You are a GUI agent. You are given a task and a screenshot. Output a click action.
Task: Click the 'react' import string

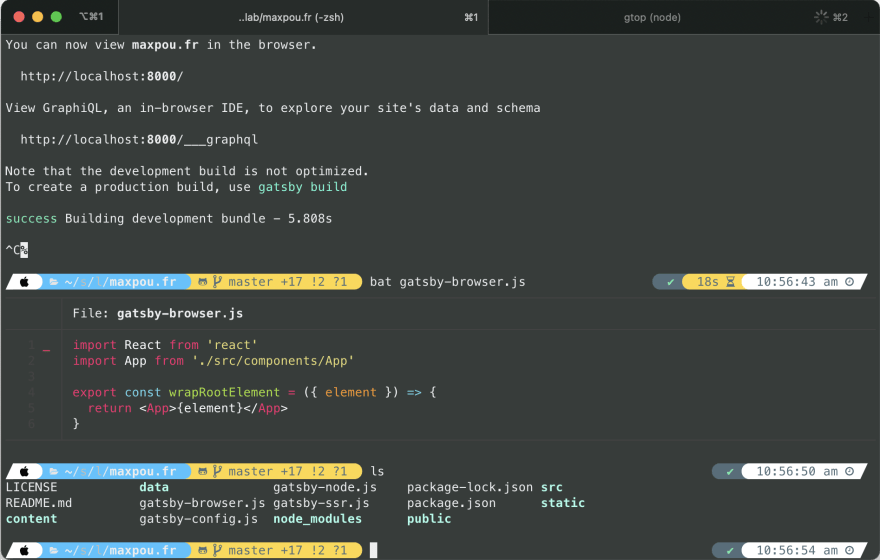pos(232,345)
